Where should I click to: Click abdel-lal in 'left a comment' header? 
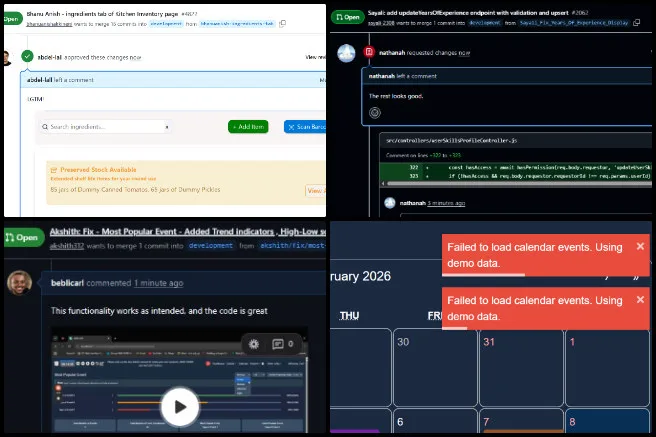[39, 80]
